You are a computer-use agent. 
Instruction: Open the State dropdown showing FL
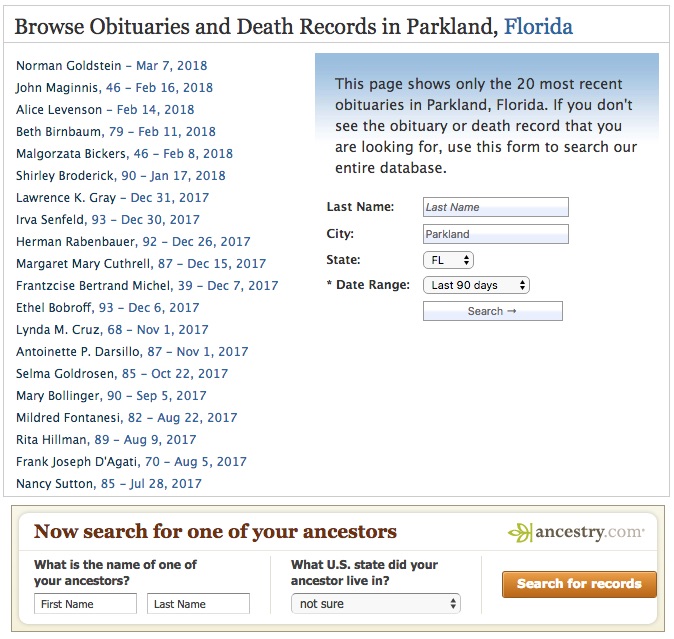click(x=448, y=260)
